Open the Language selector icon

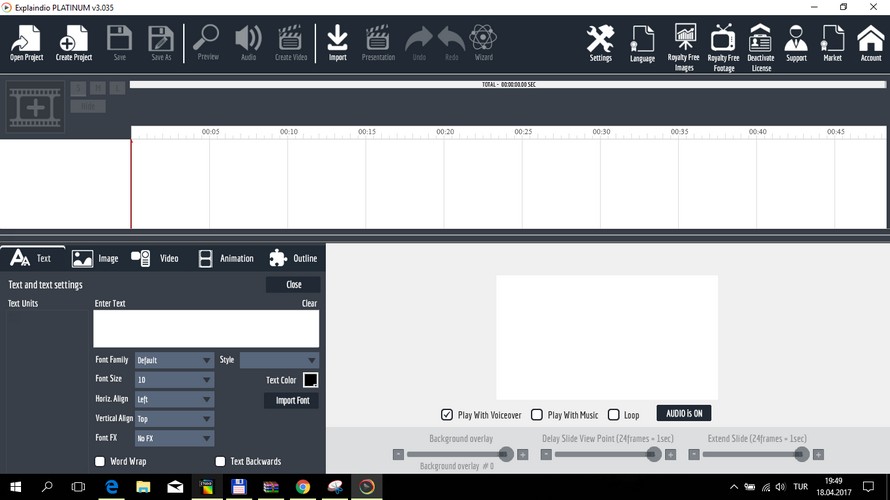click(642, 43)
